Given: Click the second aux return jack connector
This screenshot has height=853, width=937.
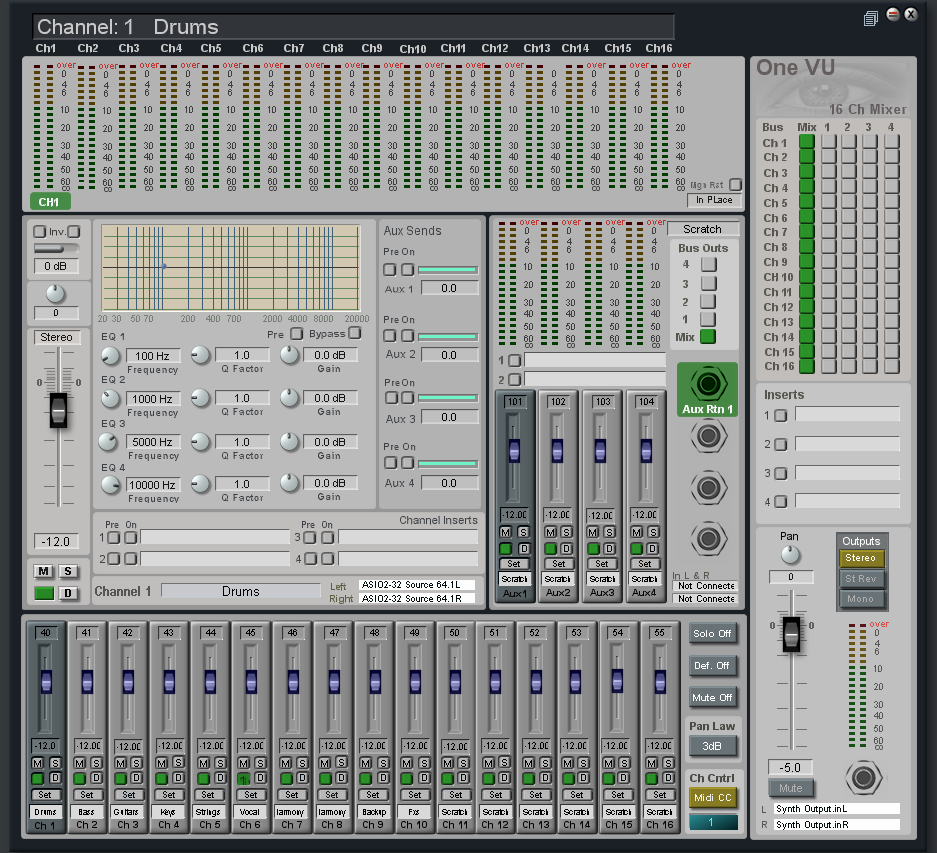Looking at the screenshot, I should point(707,437).
